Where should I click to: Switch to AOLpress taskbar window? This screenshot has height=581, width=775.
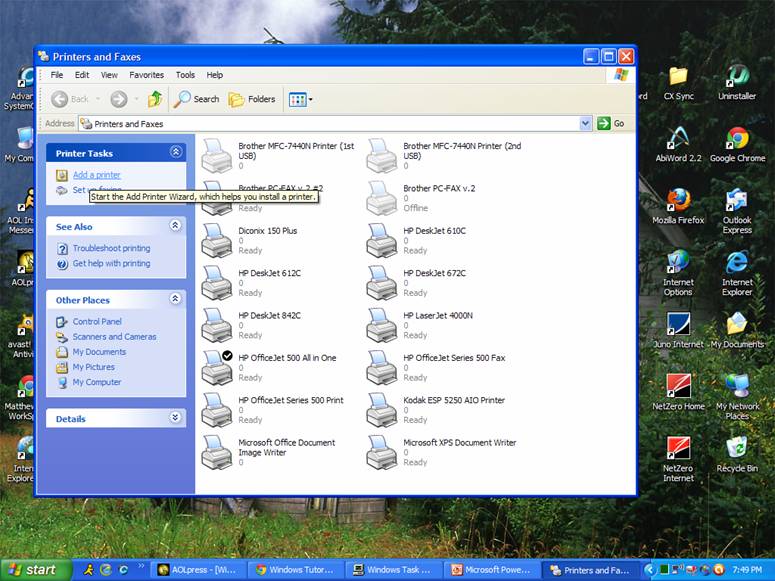[196, 570]
